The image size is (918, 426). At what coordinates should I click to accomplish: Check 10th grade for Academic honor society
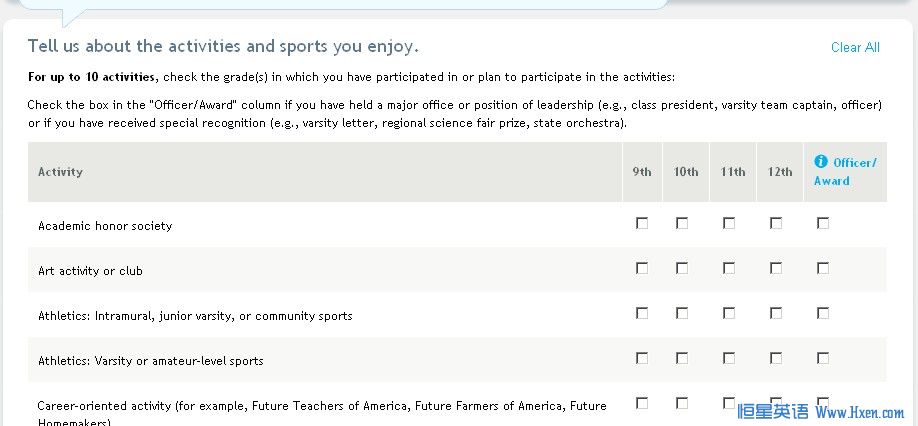coord(682,223)
